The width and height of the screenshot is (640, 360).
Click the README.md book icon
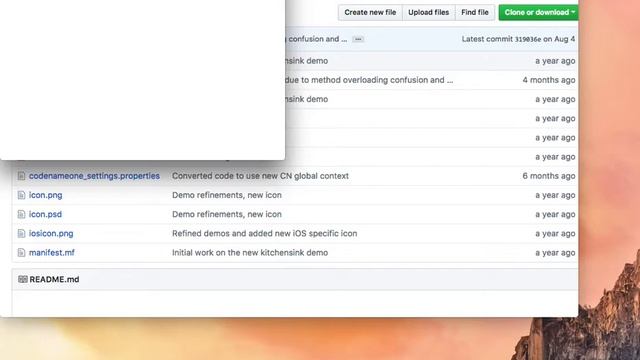click(23, 279)
